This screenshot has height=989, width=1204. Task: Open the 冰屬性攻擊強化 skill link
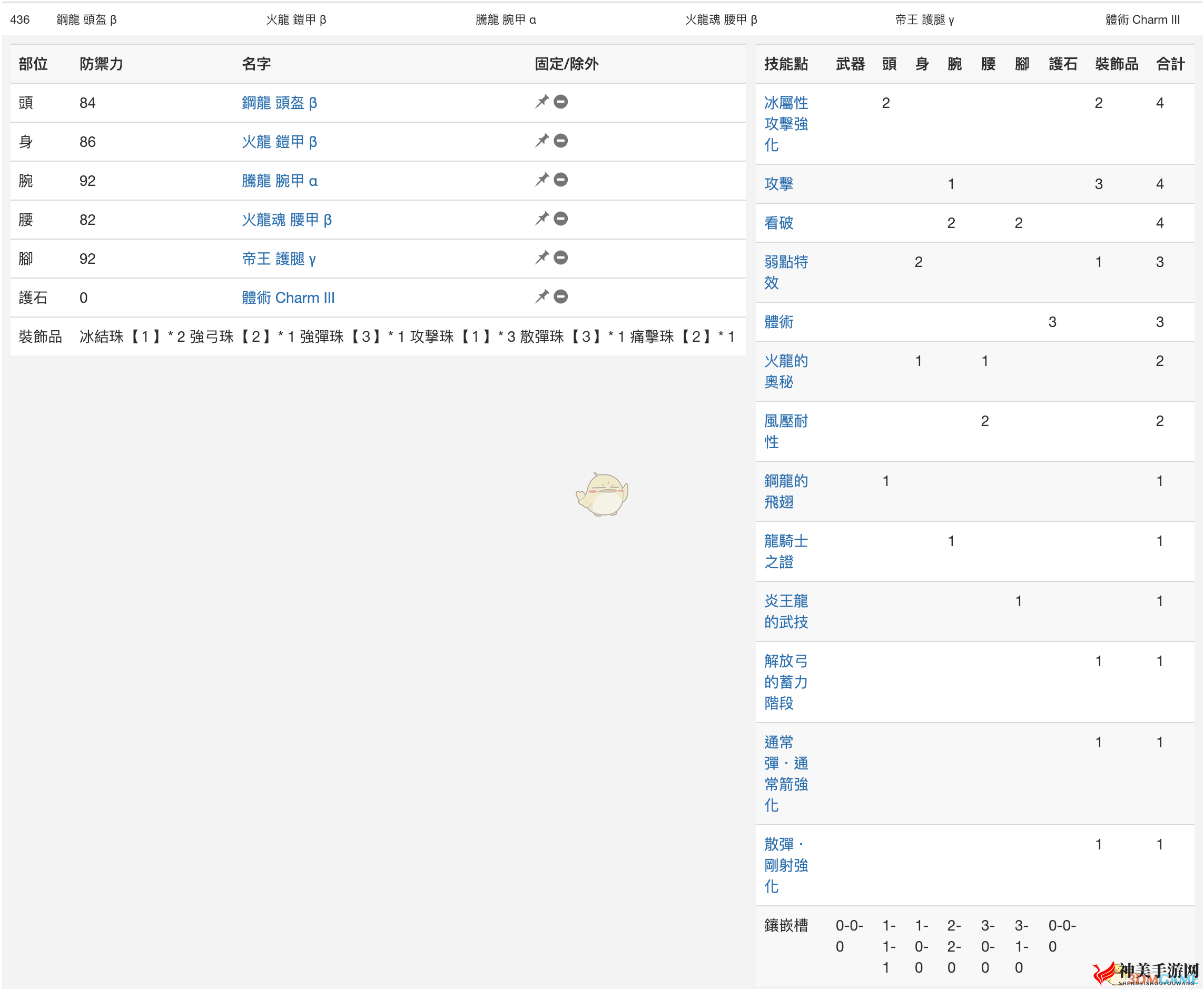click(786, 124)
